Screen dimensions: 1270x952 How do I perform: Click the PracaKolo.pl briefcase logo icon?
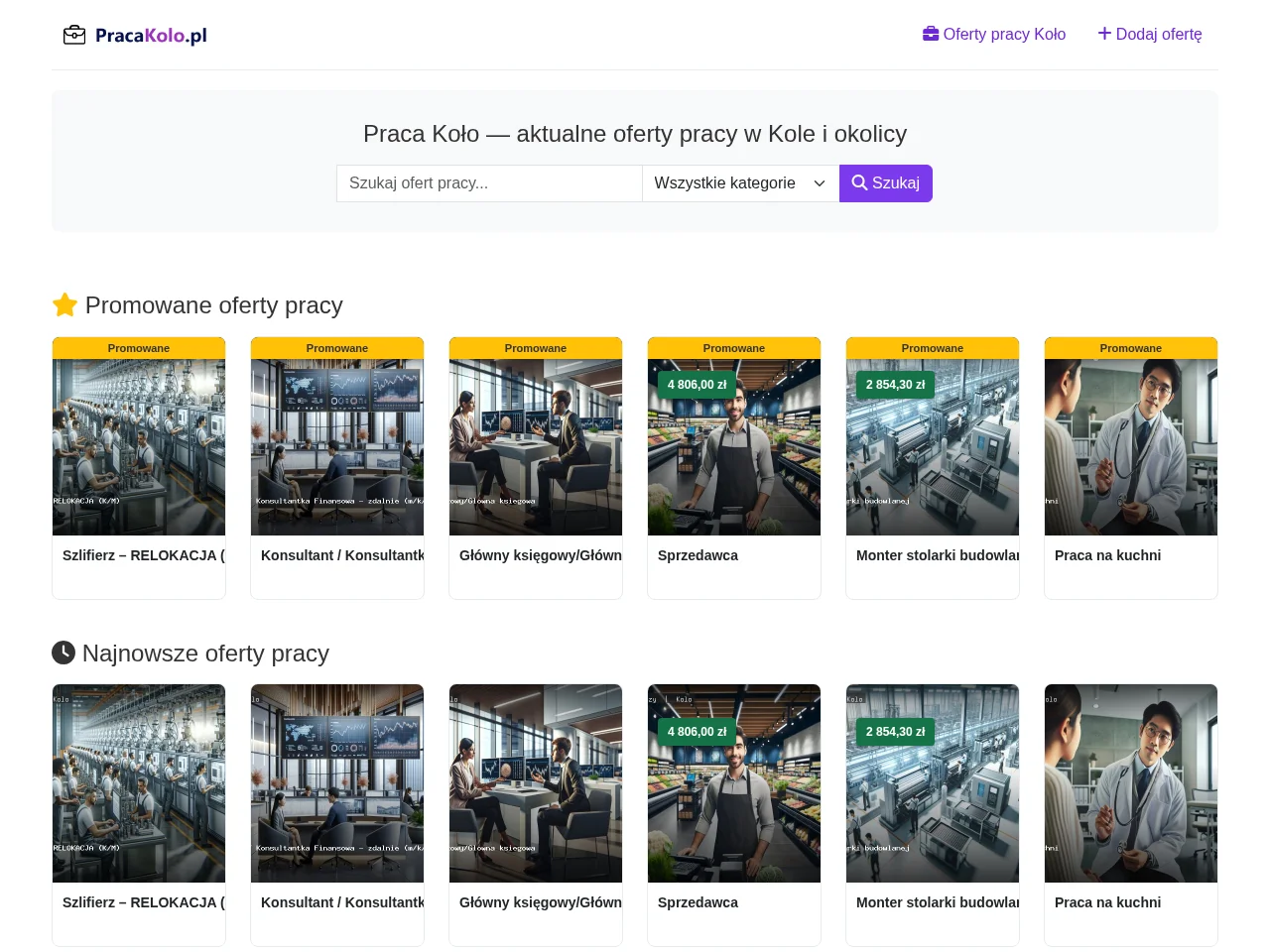tap(74, 35)
